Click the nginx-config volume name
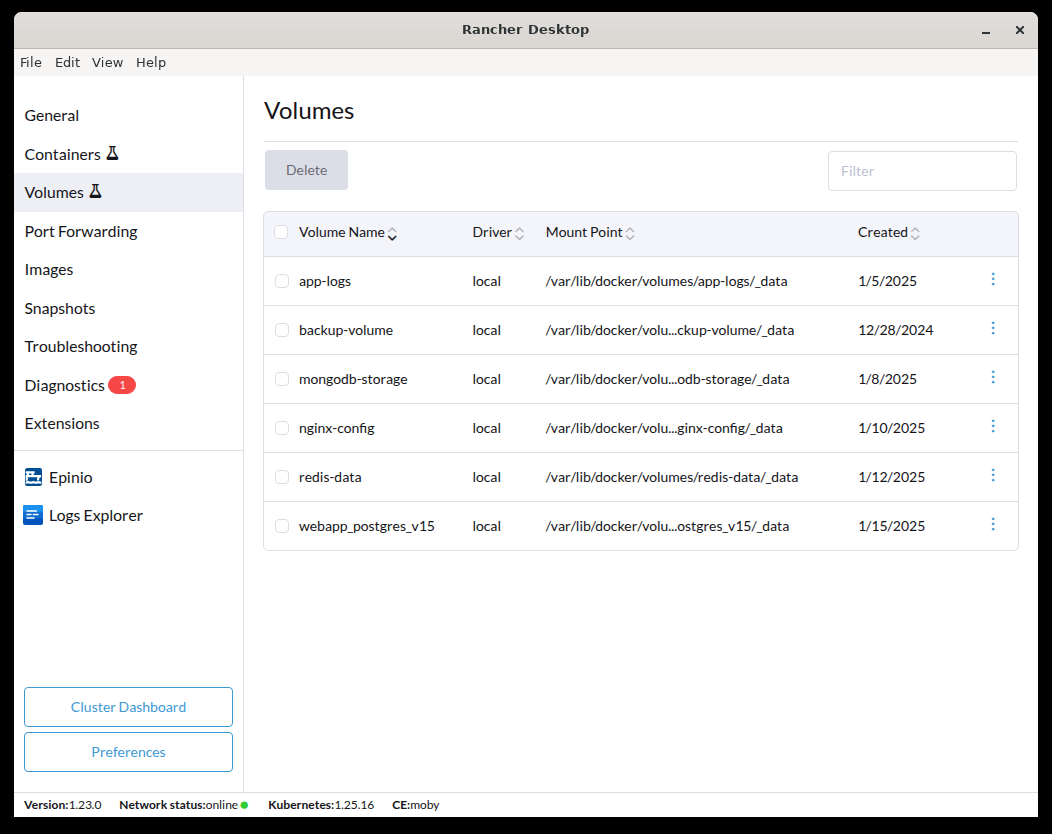The height and width of the screenshot is (834, 1052). 336,428
